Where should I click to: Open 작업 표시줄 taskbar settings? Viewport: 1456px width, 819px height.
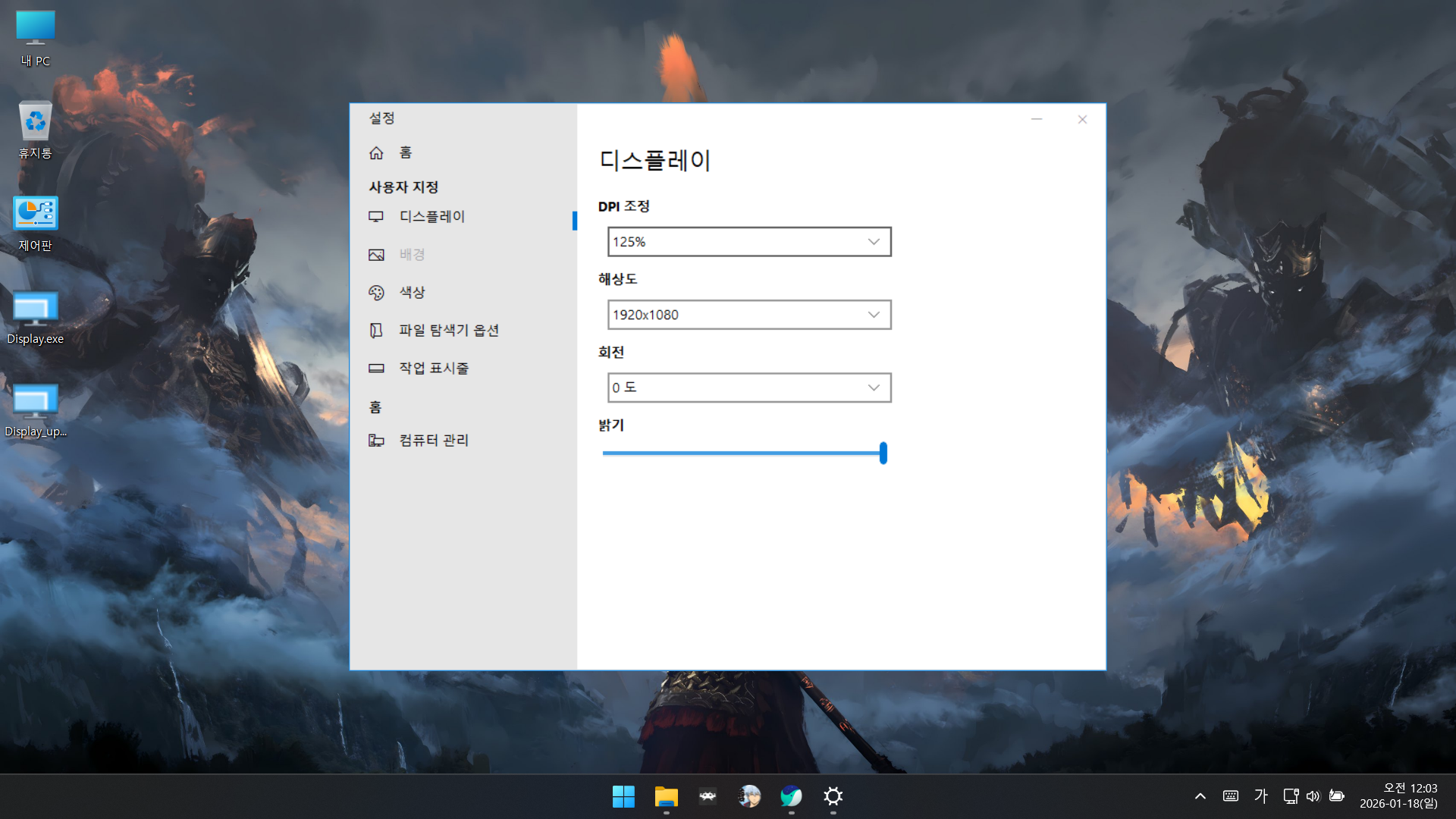[433, 369]
